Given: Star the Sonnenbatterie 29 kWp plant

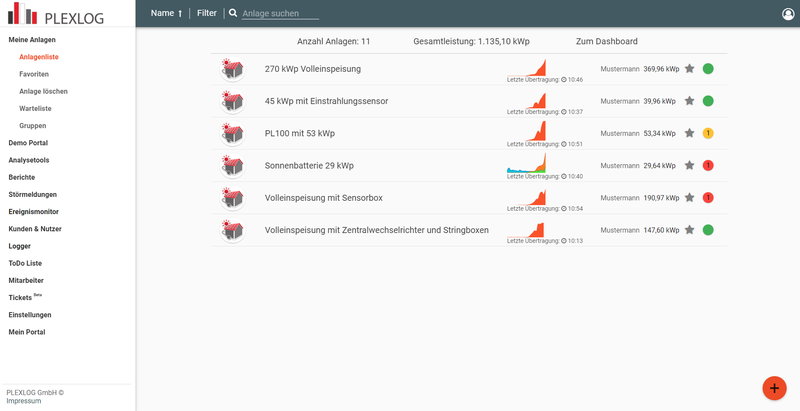Looking at the screenshot, I should coord(689,165).
